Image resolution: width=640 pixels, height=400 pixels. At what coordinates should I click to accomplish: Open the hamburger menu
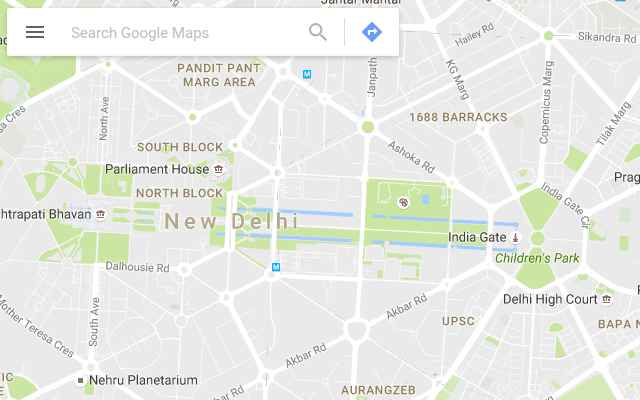35,32
